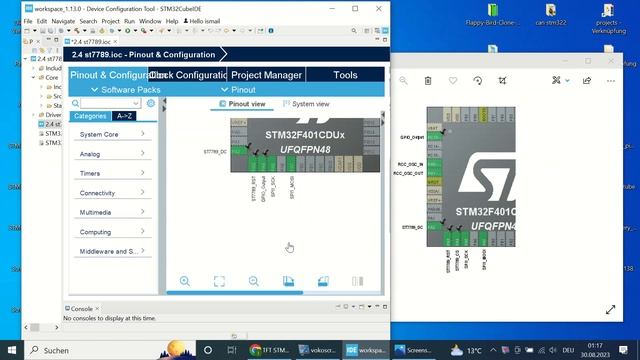Show the A->Z peripheral list

coord(124,116)
